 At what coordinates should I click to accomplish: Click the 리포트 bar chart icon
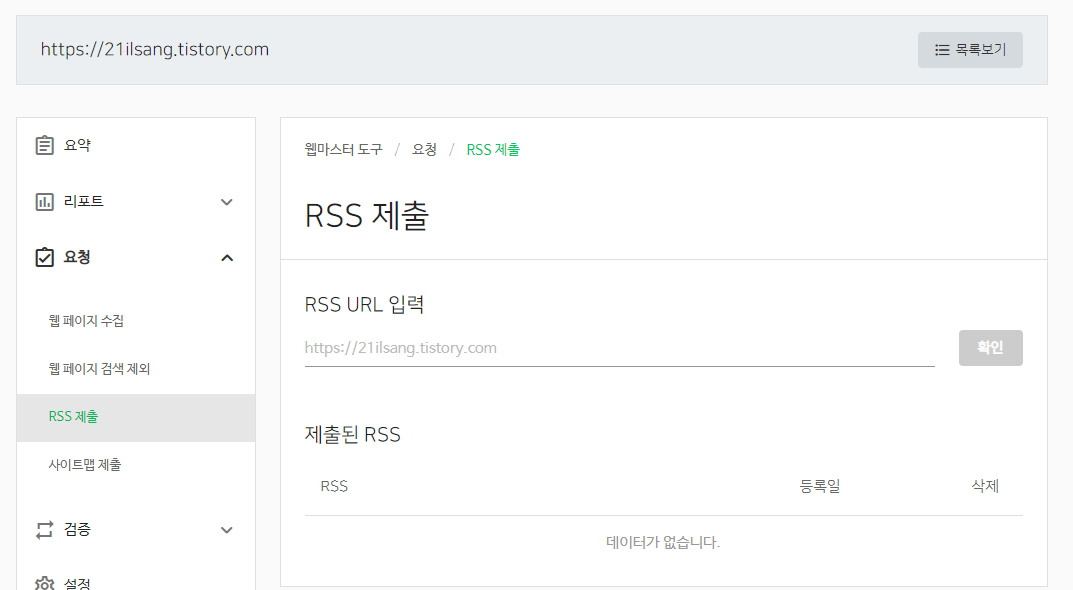click(44, 202)
